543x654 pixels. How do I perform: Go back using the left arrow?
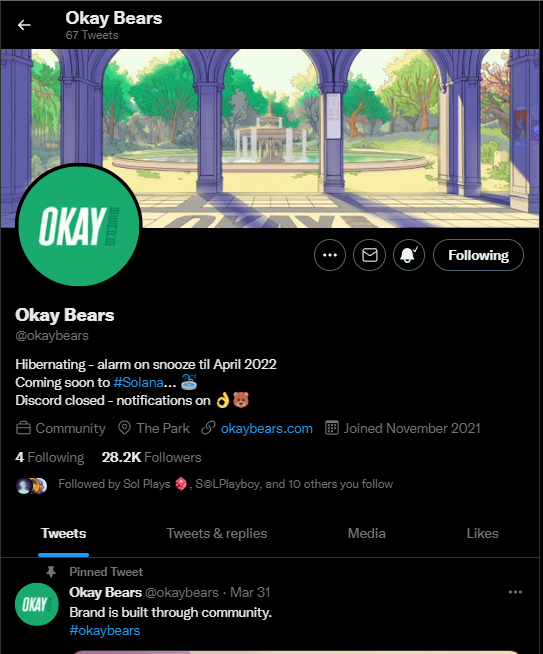(x=24, y=25)
